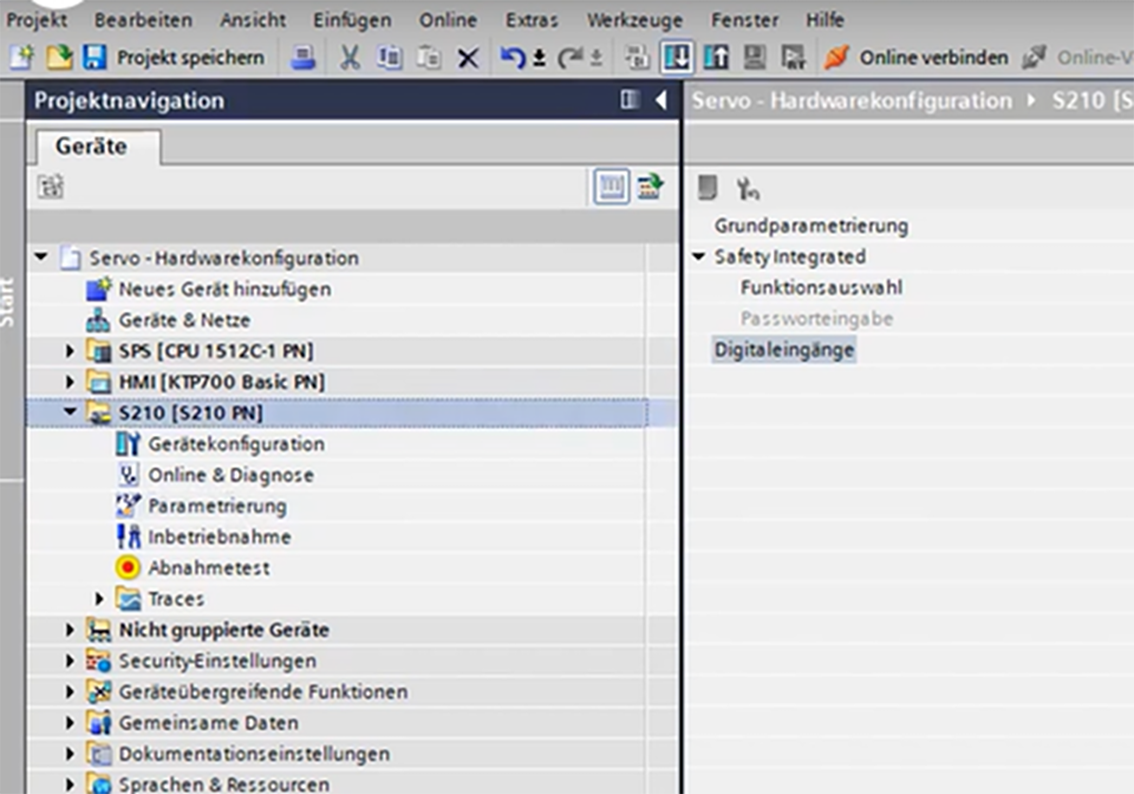Click the Cut scissors icon
Screen dimensions: 1134x794
350,57
